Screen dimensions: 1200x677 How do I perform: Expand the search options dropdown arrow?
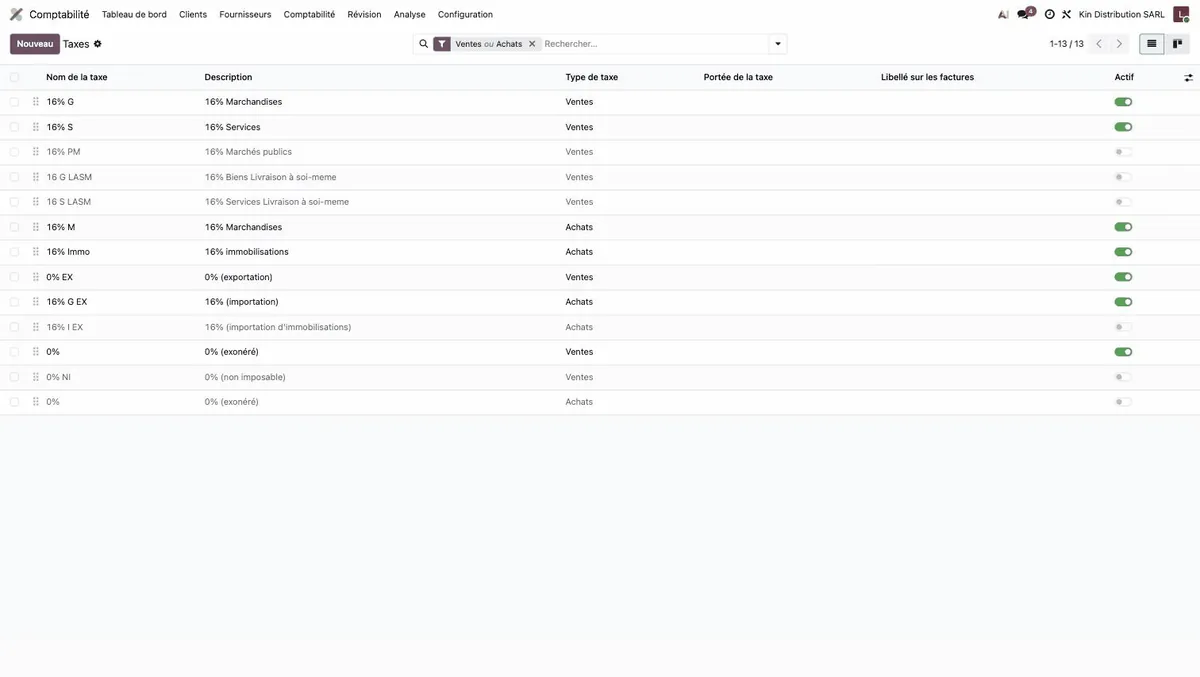point(778,44)
